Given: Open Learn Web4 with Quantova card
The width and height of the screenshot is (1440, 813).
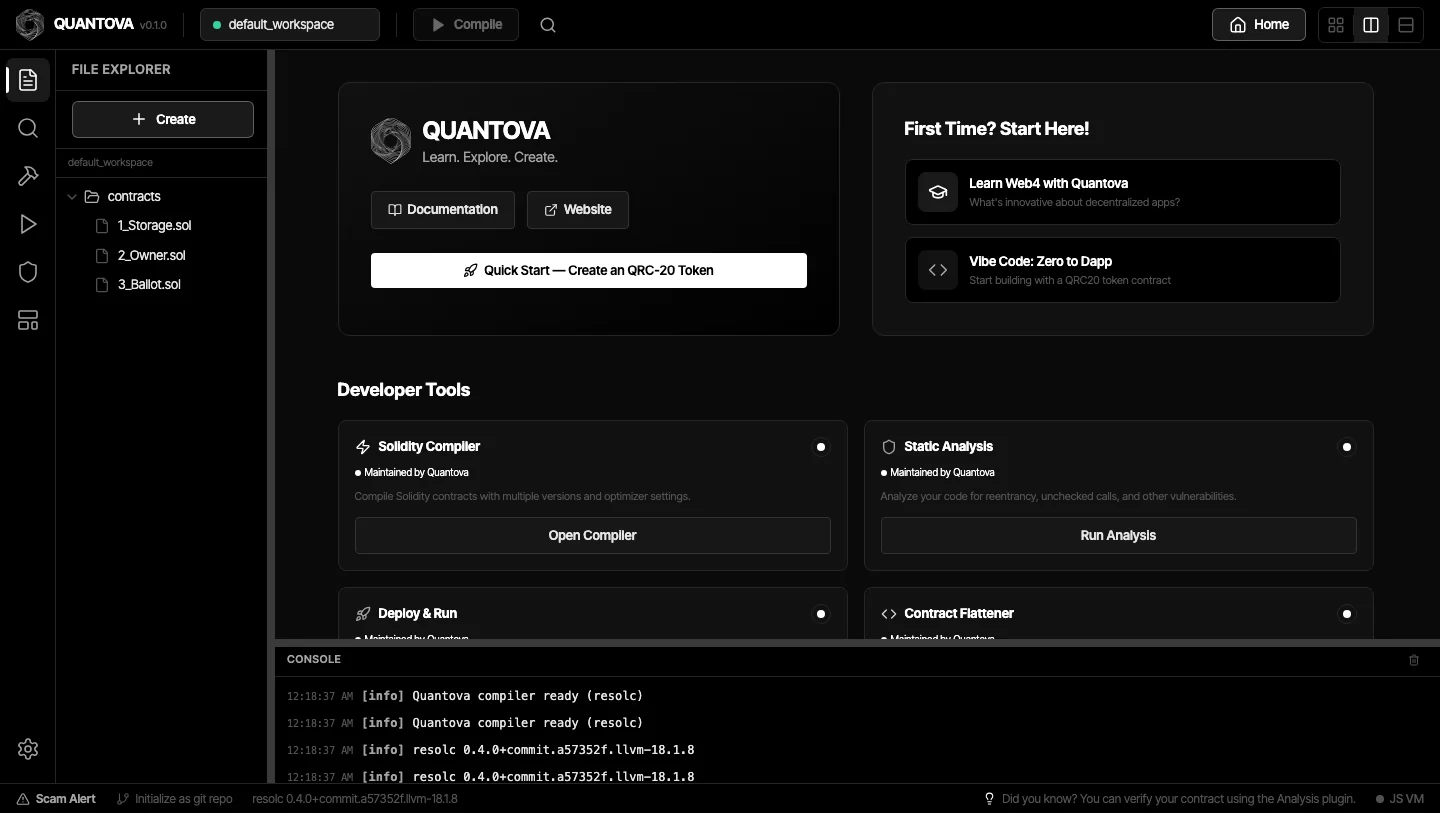Looking at the screenshot, I should pyautogui.click(x=1123, y=192).
